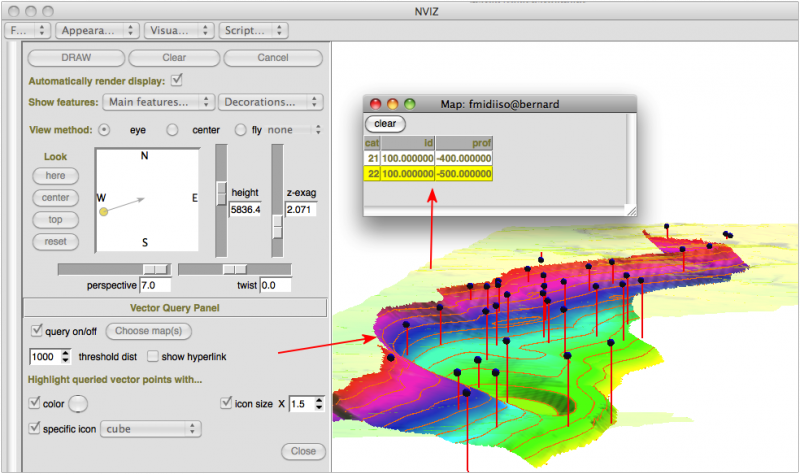The image size is (800, 474).
Task: Enable the show hyperlink checkbox
Action: [x=153, y=356]
